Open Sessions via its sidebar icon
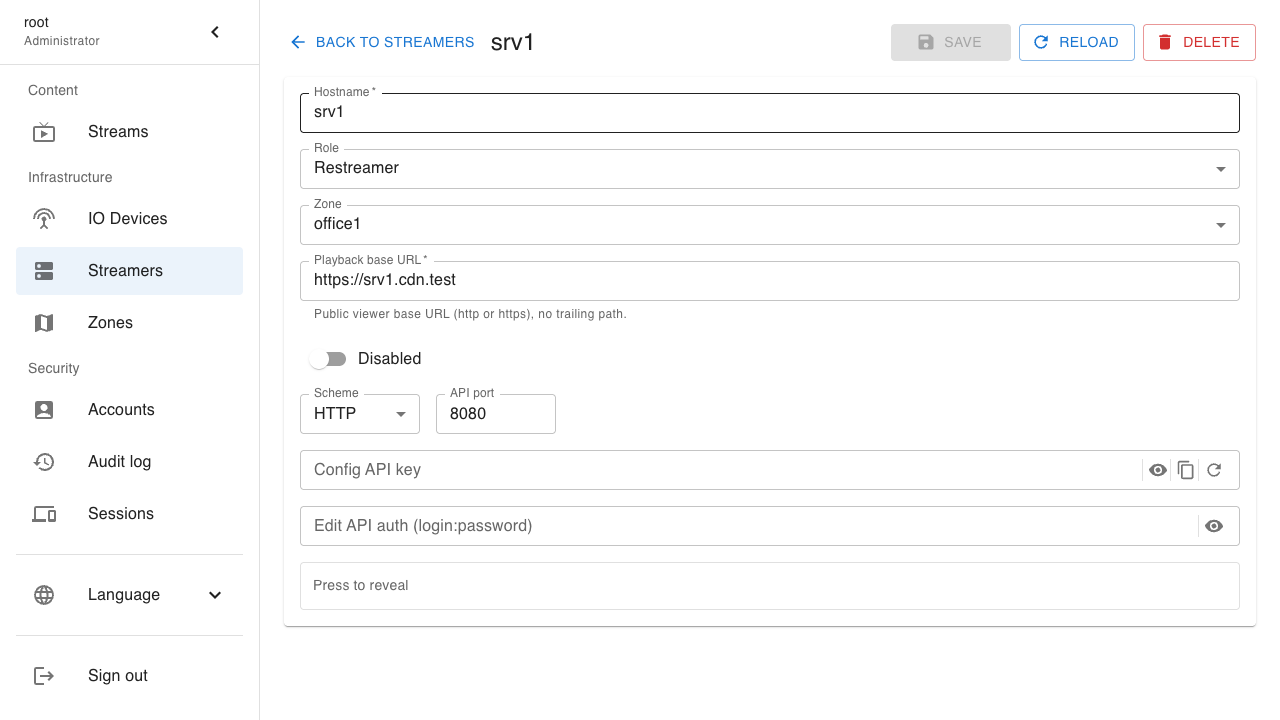 click(44, 513)
